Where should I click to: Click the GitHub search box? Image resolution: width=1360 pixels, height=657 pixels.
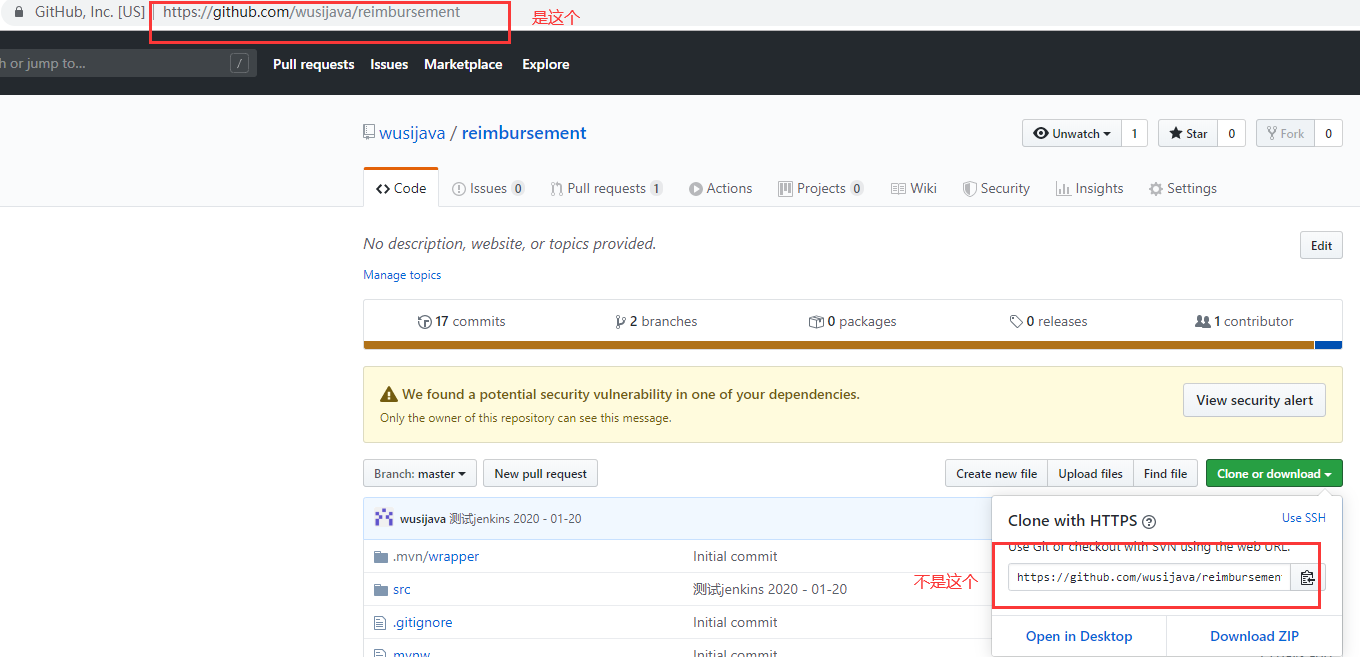click(127, 64)
